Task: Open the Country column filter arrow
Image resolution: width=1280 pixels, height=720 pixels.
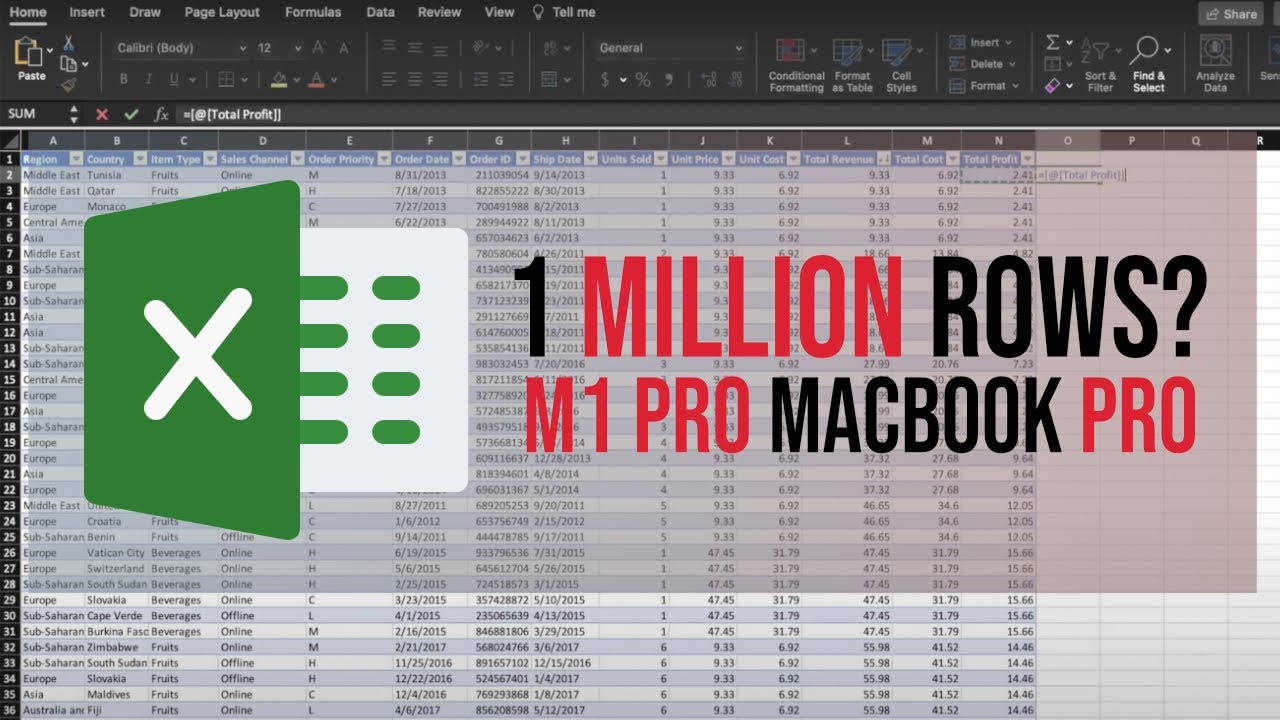Action: (140, 159)
